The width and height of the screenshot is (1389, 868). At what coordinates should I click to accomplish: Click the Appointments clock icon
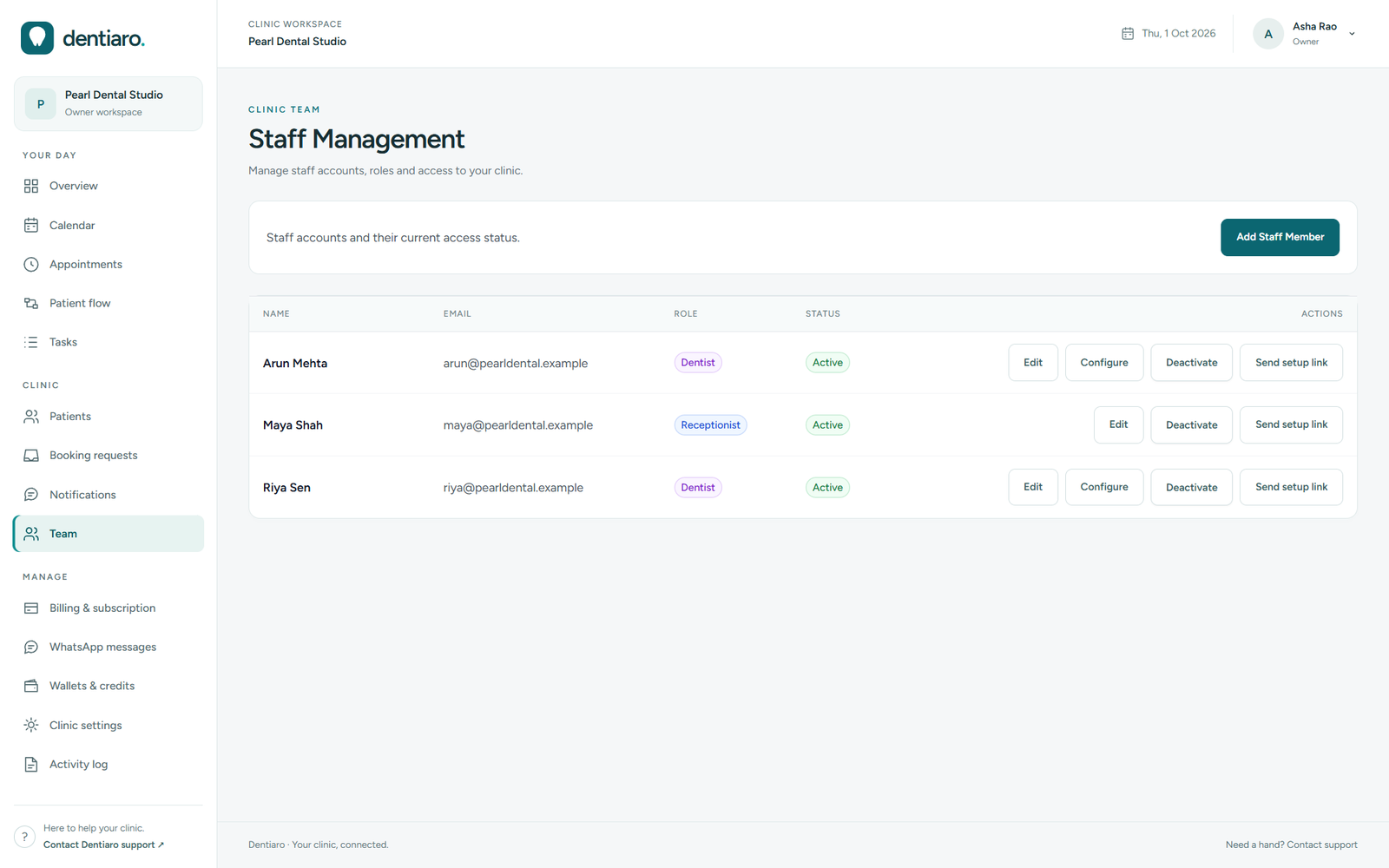[x=31, y=264]
